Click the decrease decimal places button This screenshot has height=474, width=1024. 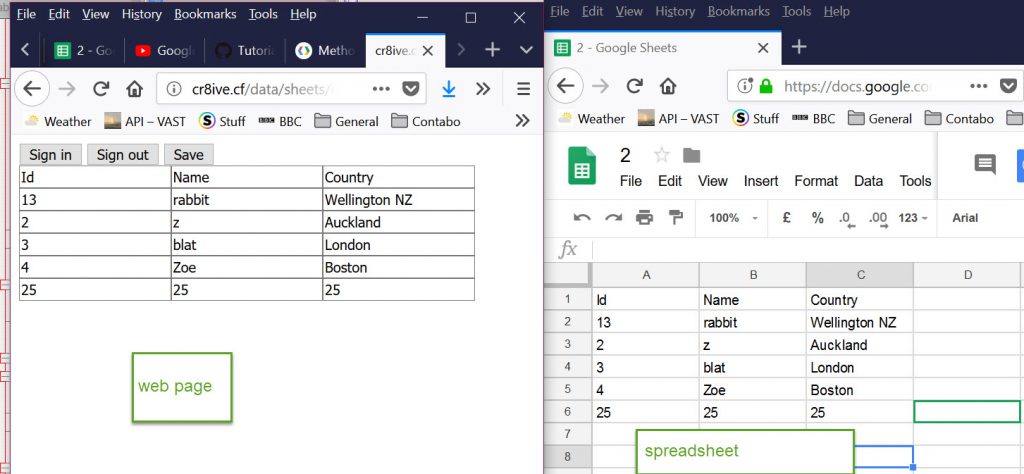click(x=846, y=218)
